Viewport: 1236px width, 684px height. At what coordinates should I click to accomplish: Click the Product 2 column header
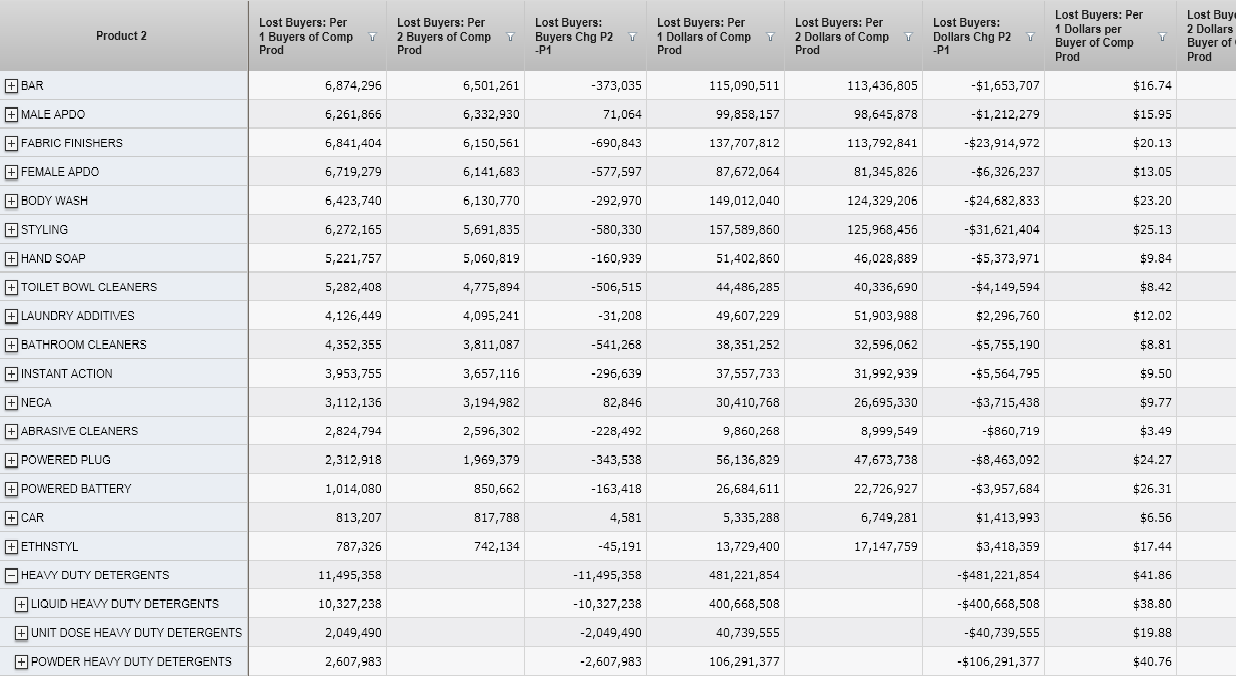click(121, 36)
